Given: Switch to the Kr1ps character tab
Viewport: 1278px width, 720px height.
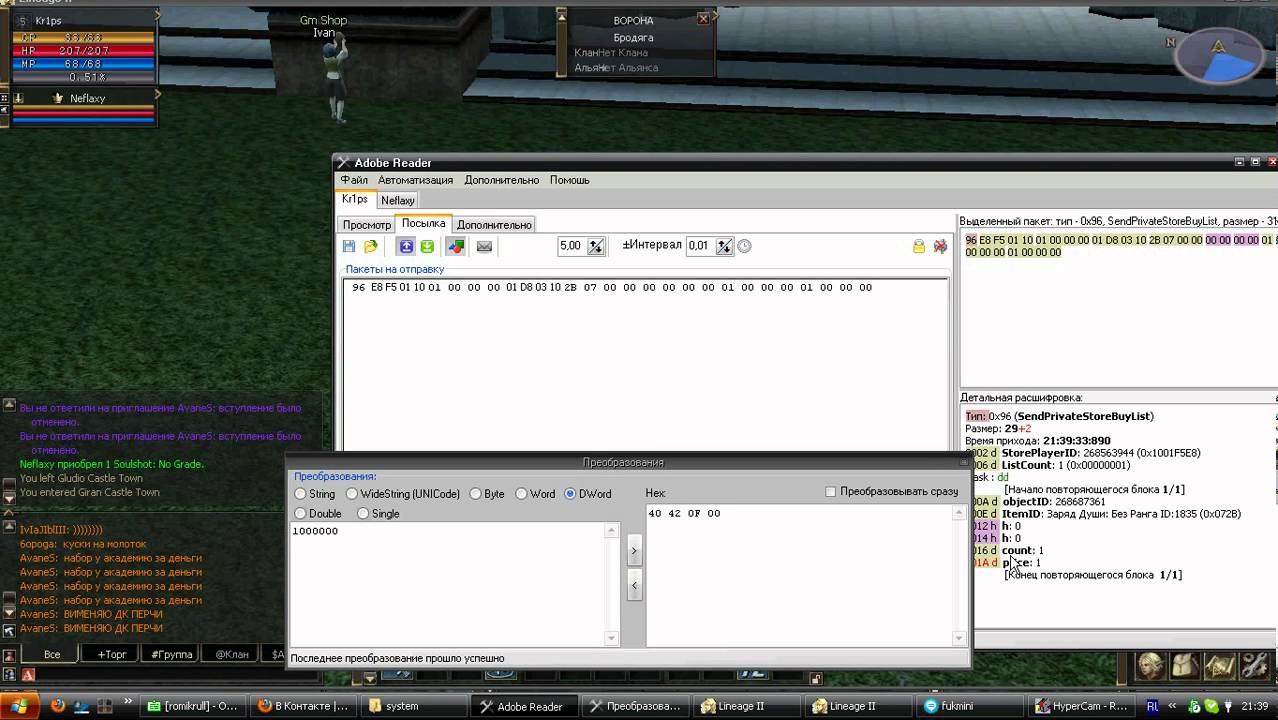Looking at the screenshot, I should 355,199.
